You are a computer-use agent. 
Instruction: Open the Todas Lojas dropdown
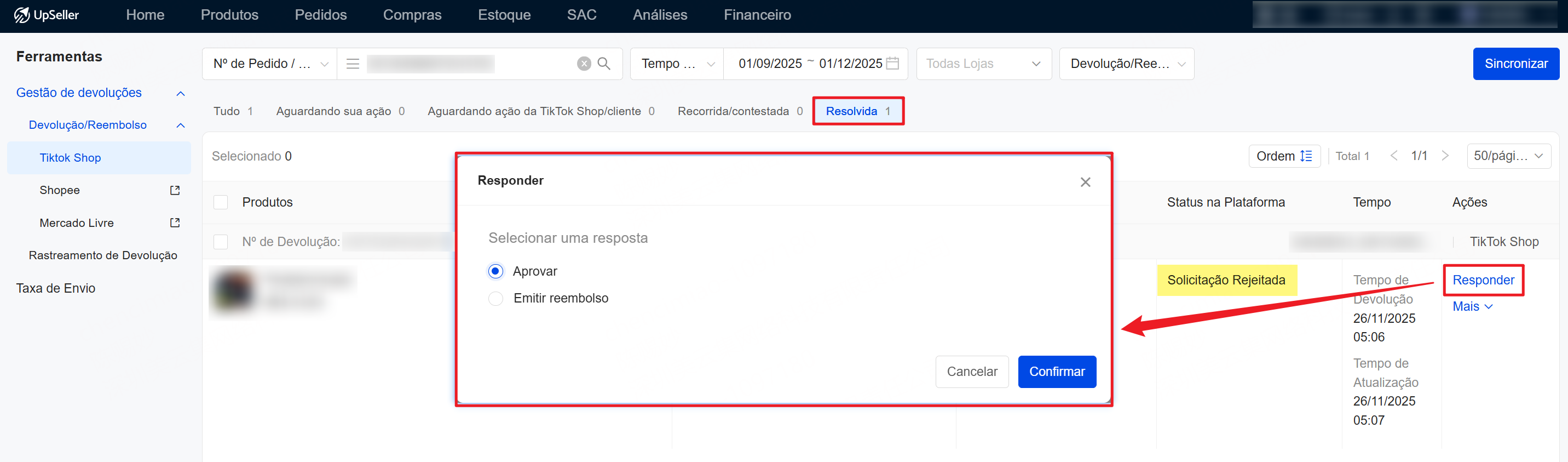(983, 64)
